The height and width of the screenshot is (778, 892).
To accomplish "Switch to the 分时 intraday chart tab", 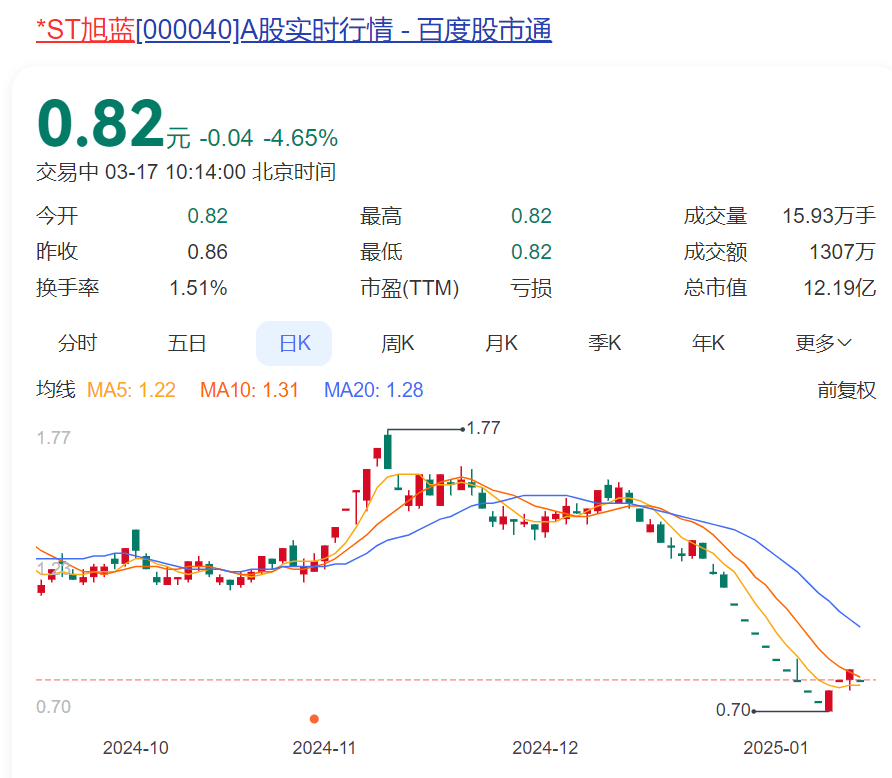I will [x=79, y=342].
